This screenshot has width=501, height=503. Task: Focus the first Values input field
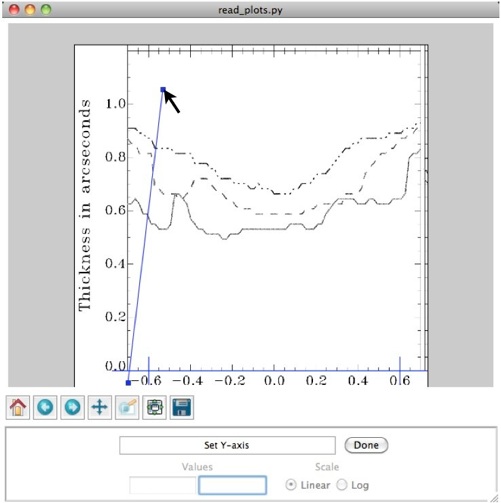[x=163, y=485]
